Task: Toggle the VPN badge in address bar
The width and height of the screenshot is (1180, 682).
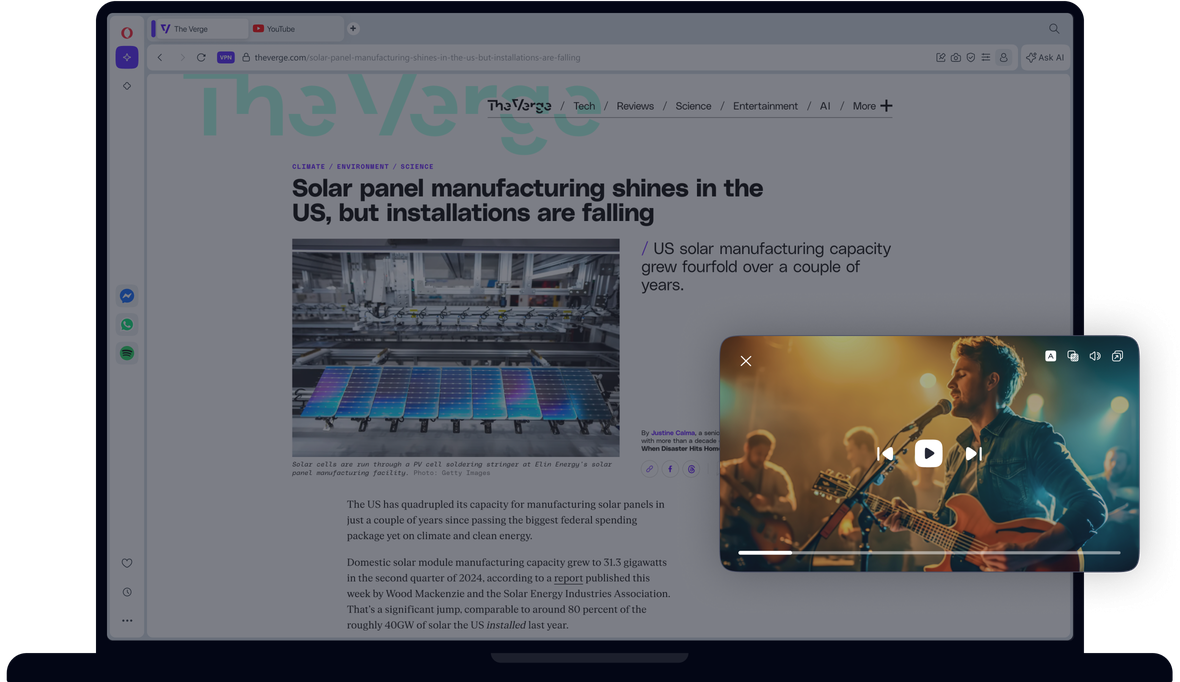Action: (x=226, y=58)
